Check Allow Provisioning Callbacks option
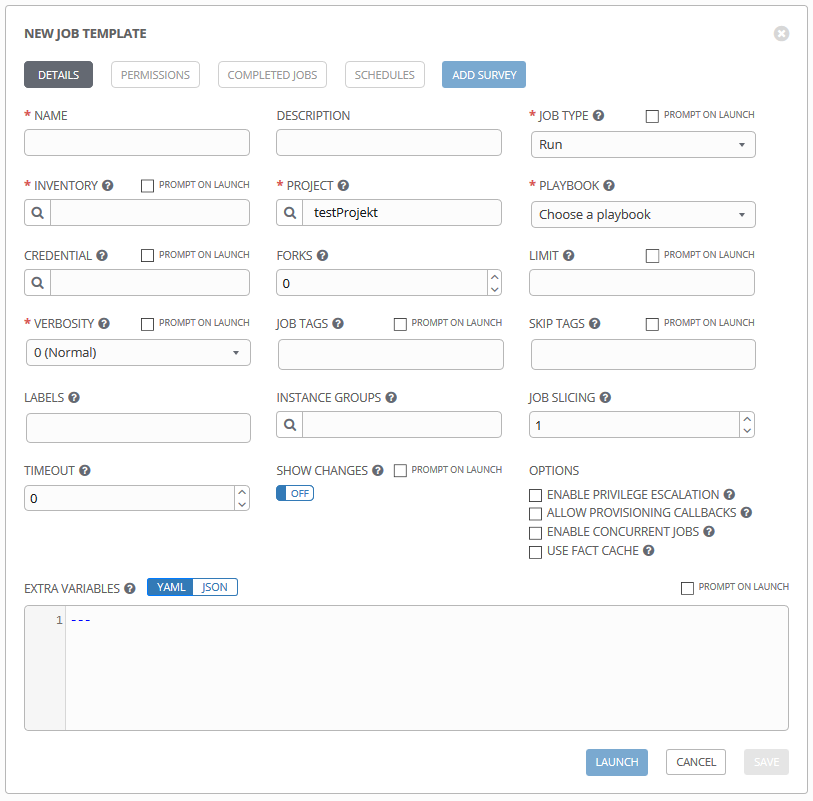The image size is (813, 801). coord(536,514)
